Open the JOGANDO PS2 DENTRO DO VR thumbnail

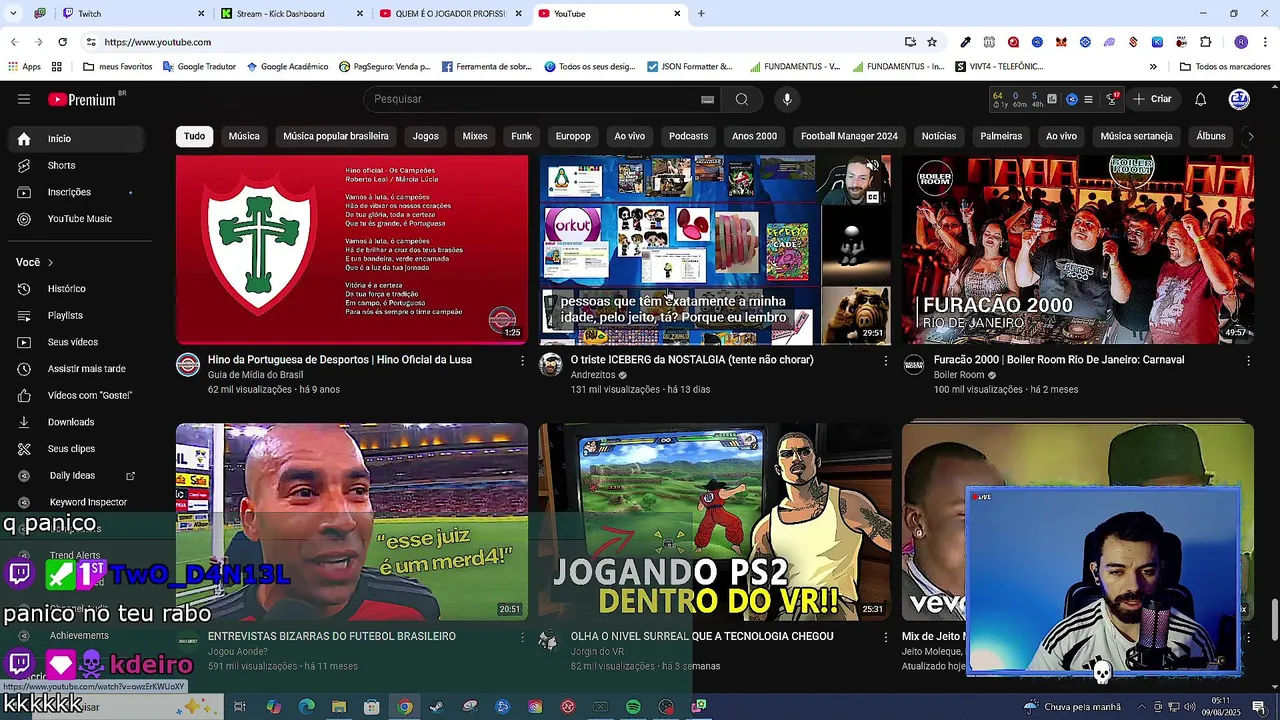tap(715, 522)
